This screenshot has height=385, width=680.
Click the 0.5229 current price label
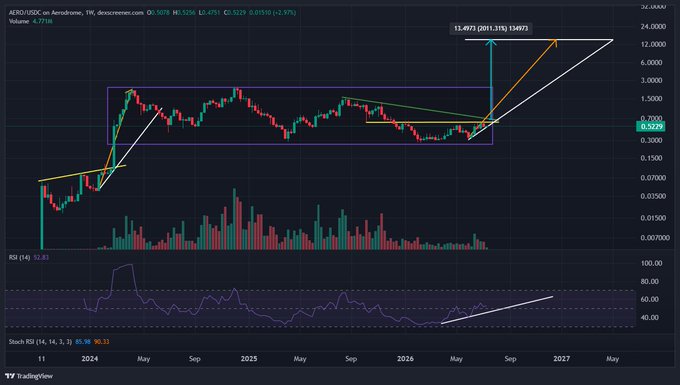[x=652, y=127]
